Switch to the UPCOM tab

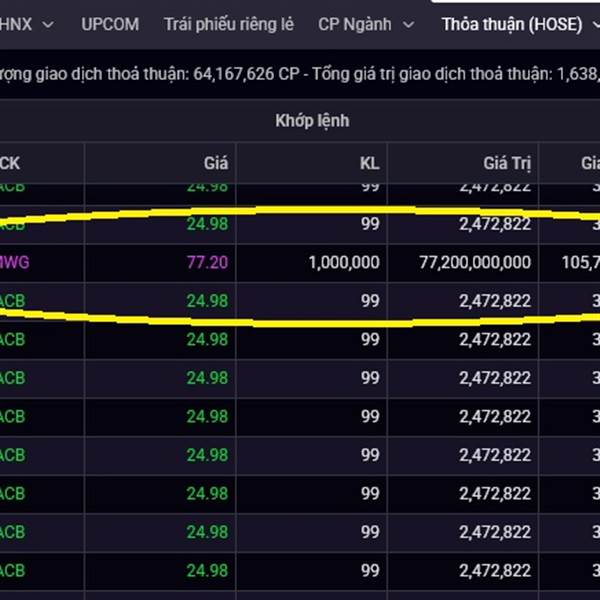coord(110,24)
